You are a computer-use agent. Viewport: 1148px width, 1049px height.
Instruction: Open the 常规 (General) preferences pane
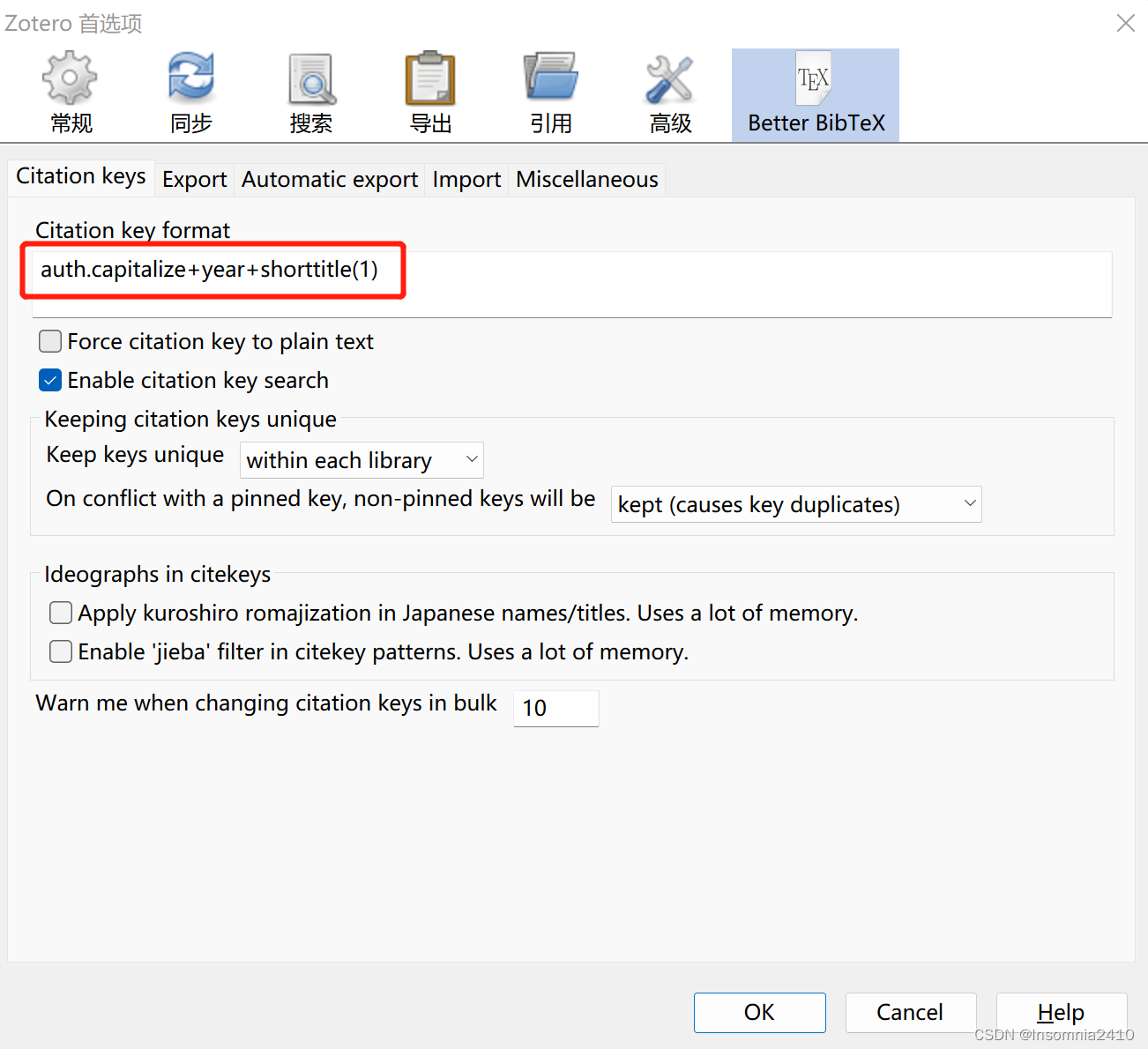pyautogui.click(x=71, y=94)
